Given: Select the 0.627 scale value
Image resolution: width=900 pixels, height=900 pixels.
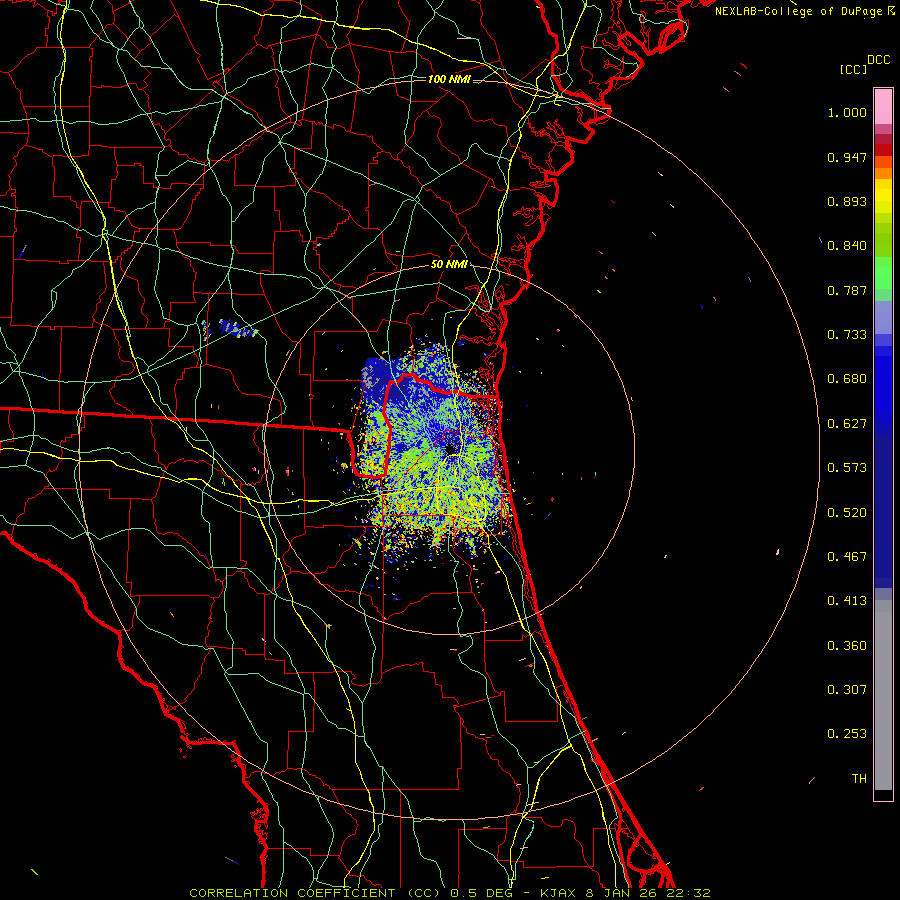Looking at the screenshot, I should tap(847, 424).
